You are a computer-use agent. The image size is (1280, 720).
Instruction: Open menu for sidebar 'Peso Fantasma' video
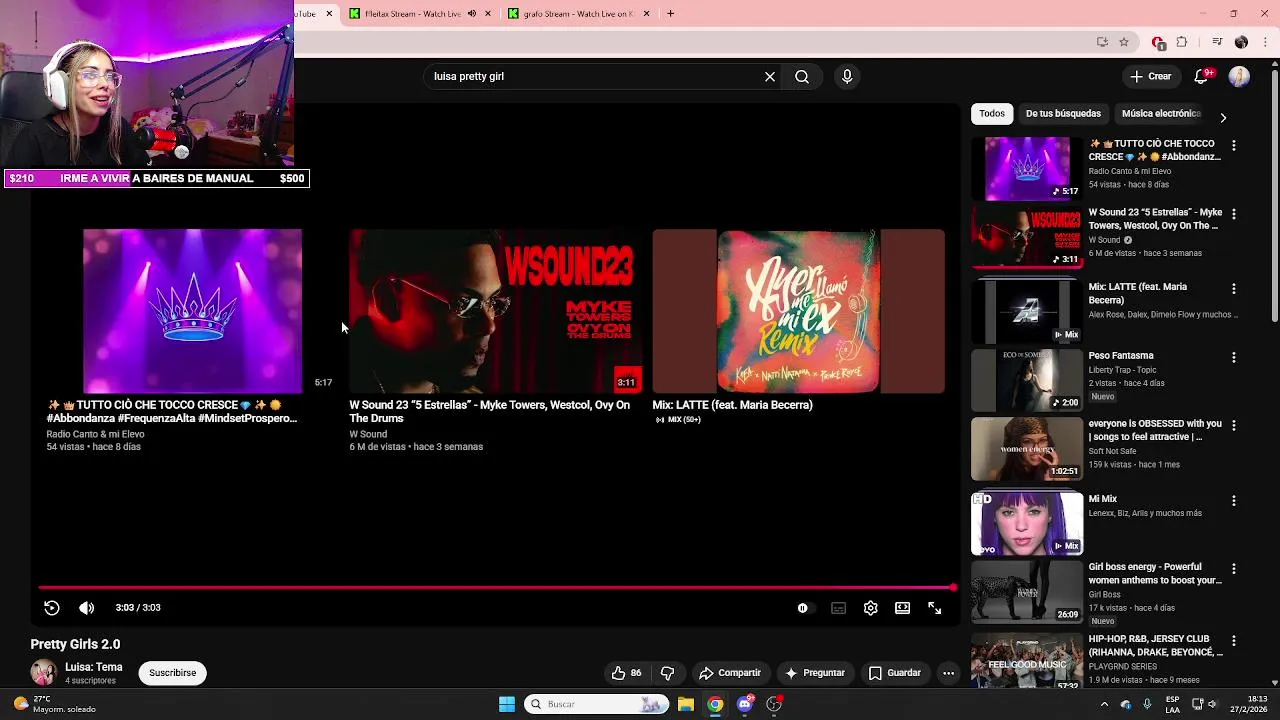tap(1234, 357)
